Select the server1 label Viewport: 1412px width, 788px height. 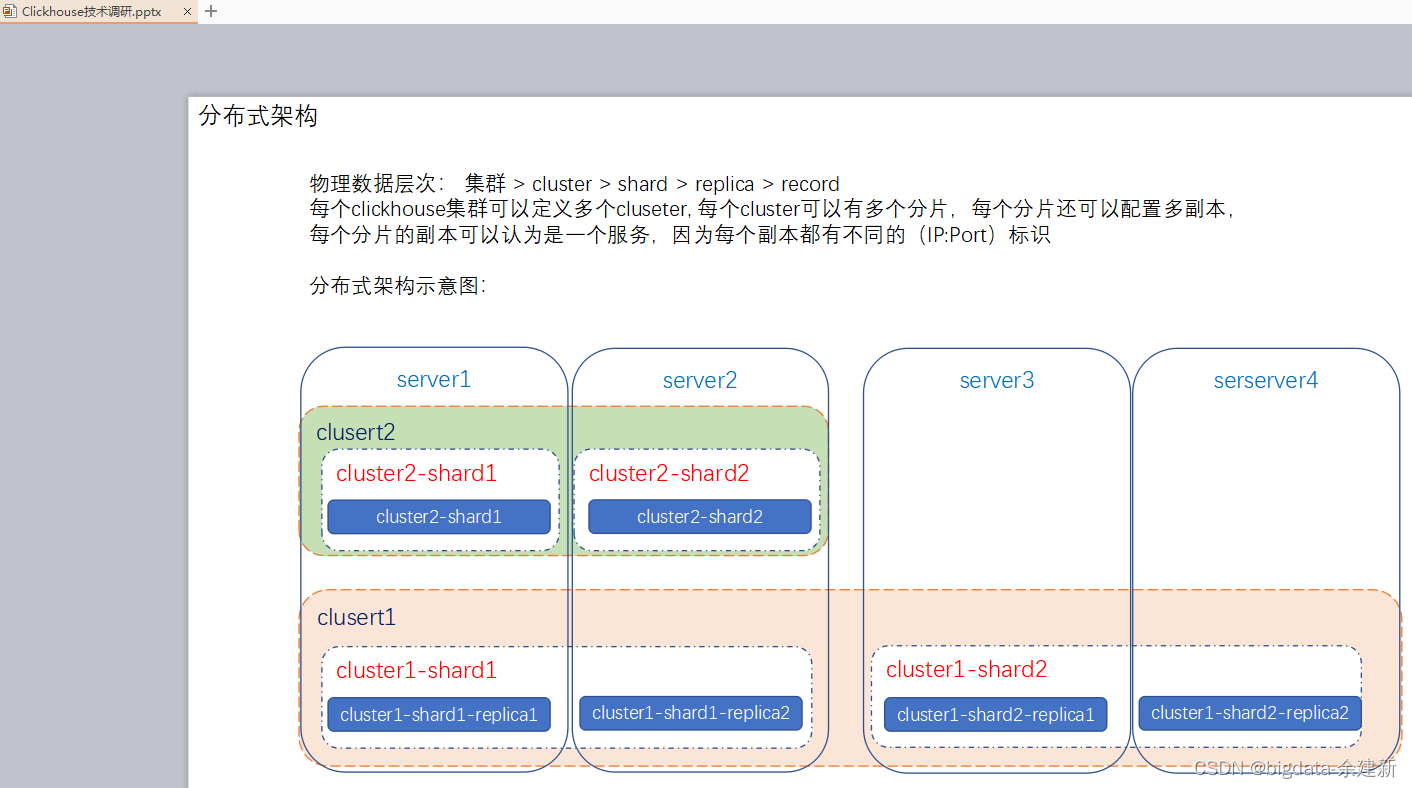point(434,379)
